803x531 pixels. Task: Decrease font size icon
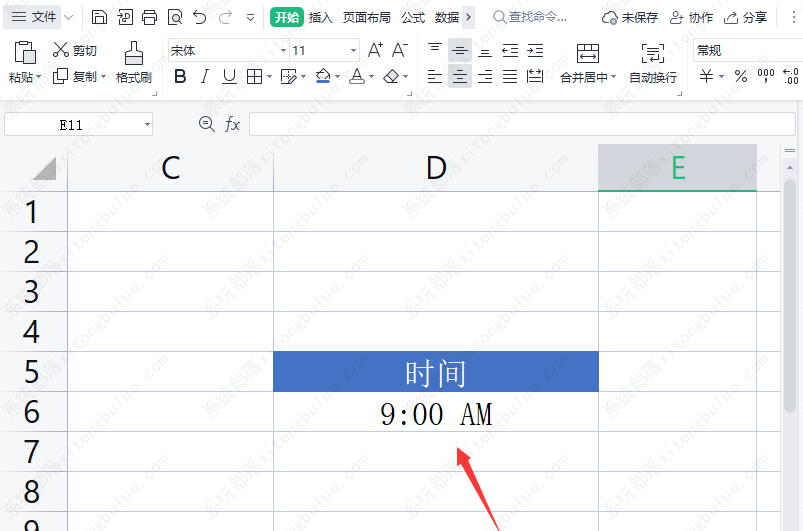pyautogui.click(x=399, y=50)
